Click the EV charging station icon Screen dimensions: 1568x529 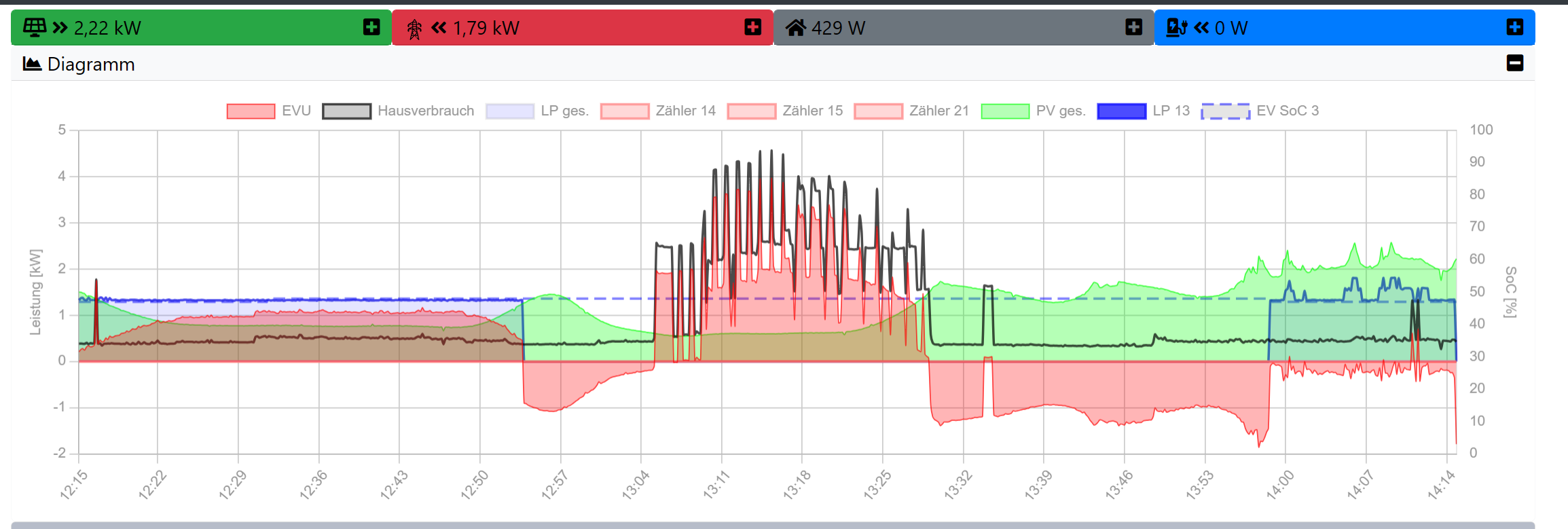point(1176,27)
